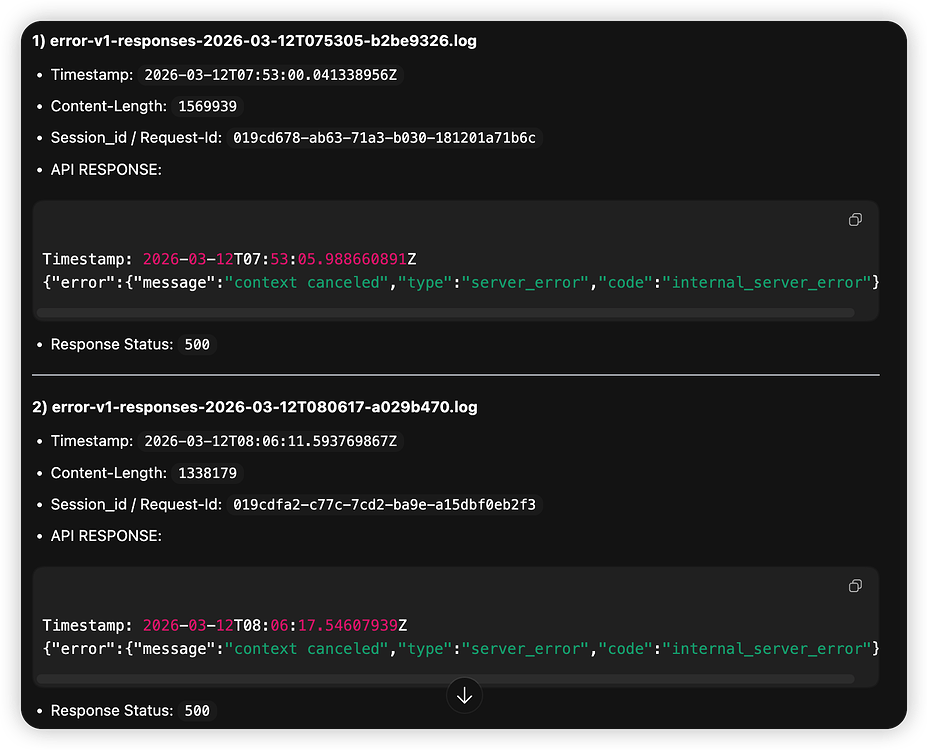The image size is (927, 750).
Task: Click the first log's Response Status 500
Action: point(197,345)
